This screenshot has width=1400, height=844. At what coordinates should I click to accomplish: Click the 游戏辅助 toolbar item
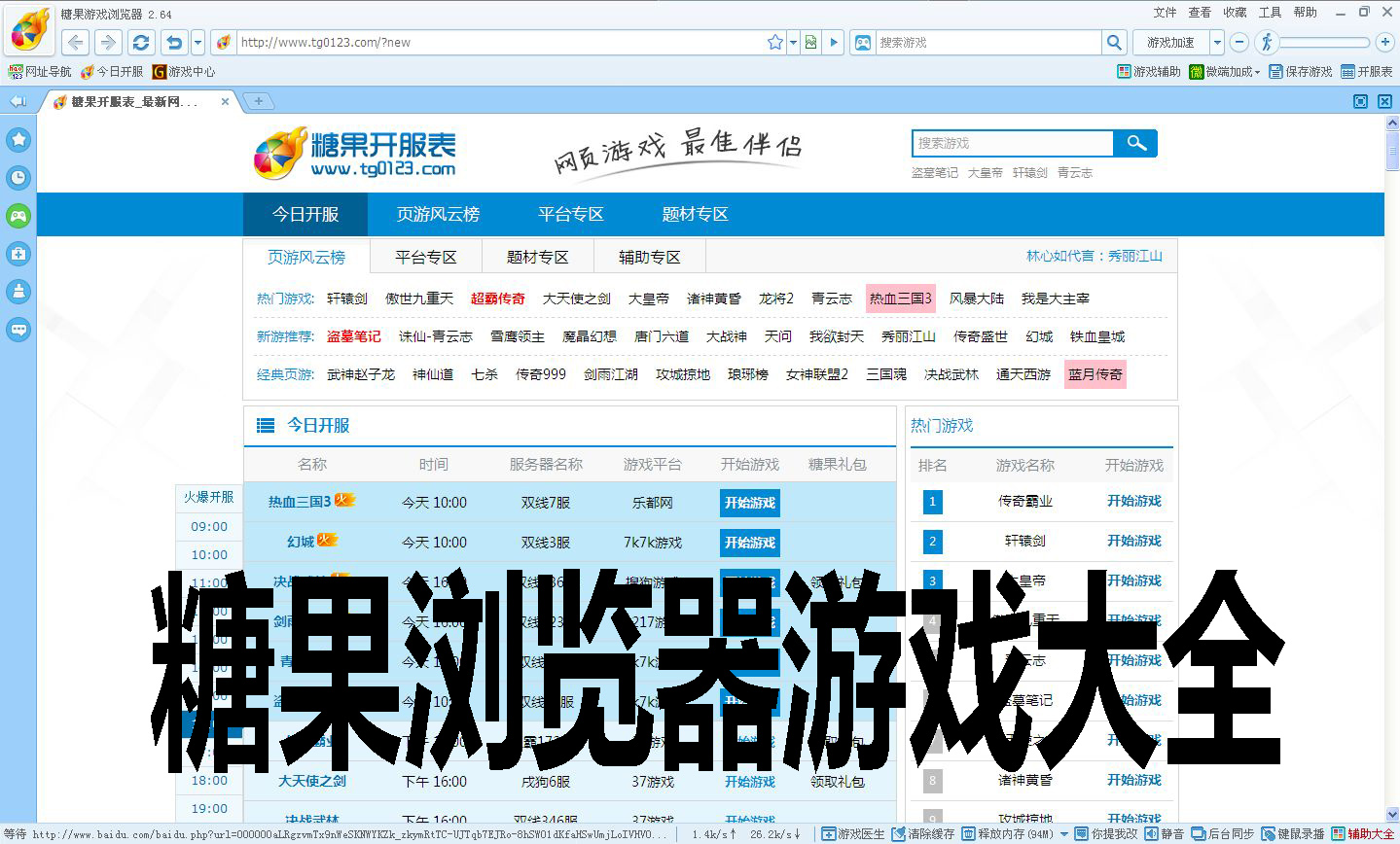[x=1148, y=71]
